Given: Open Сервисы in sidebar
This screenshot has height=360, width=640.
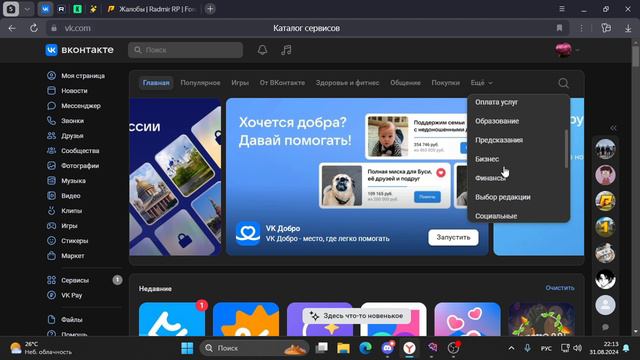Looking at the screenshot, I should click(68, 280).
